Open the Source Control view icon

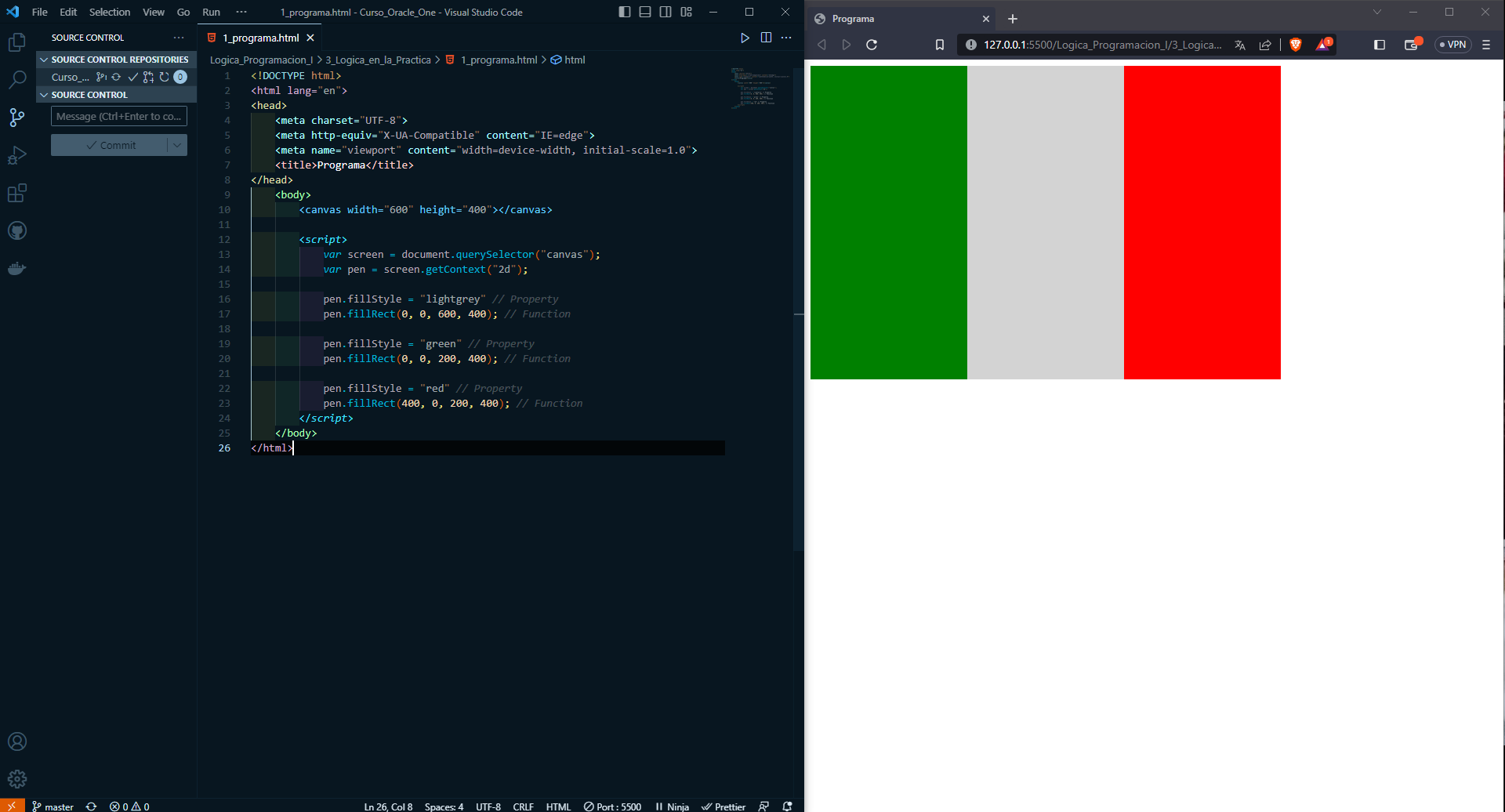(x=17, y=118)
